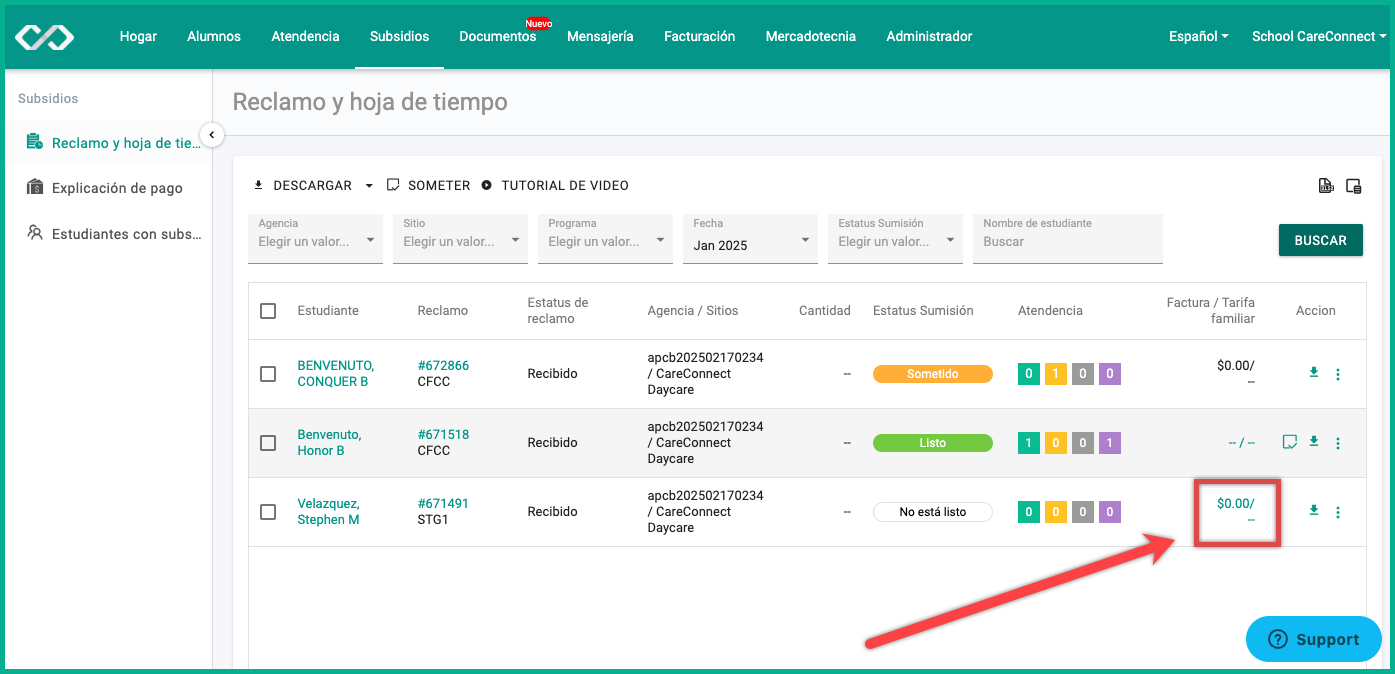Click green attendance count 1 for Honor B

click(1028, 443)
